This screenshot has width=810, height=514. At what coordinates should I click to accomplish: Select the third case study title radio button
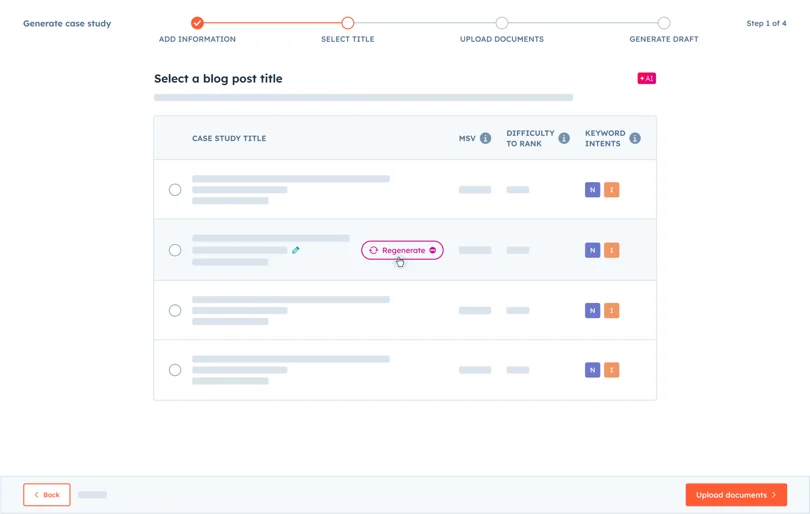point(175,310)
